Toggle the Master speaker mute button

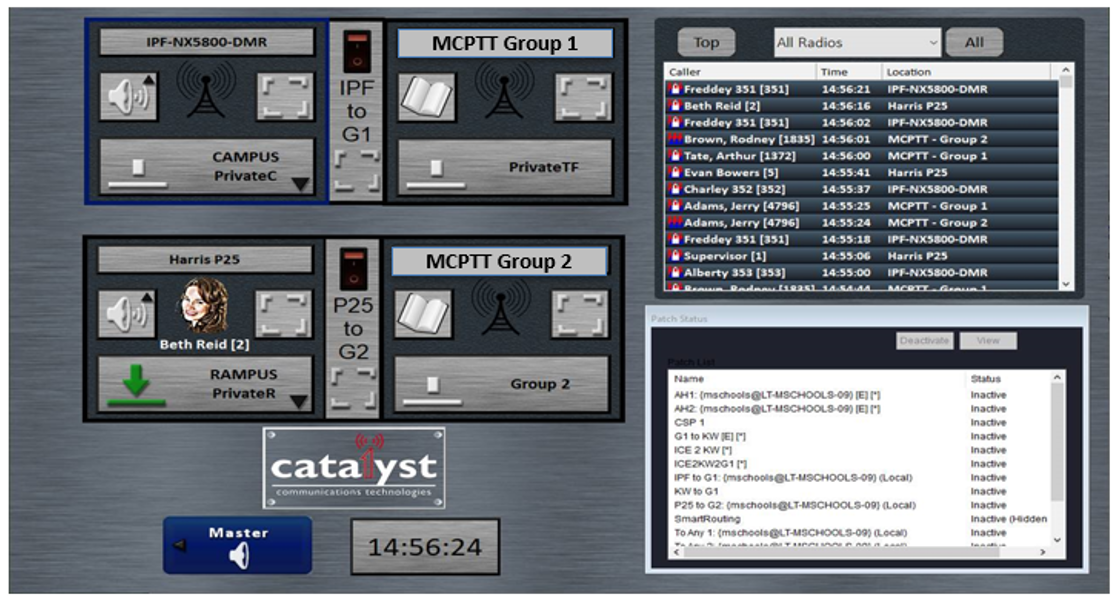[238, 546]
